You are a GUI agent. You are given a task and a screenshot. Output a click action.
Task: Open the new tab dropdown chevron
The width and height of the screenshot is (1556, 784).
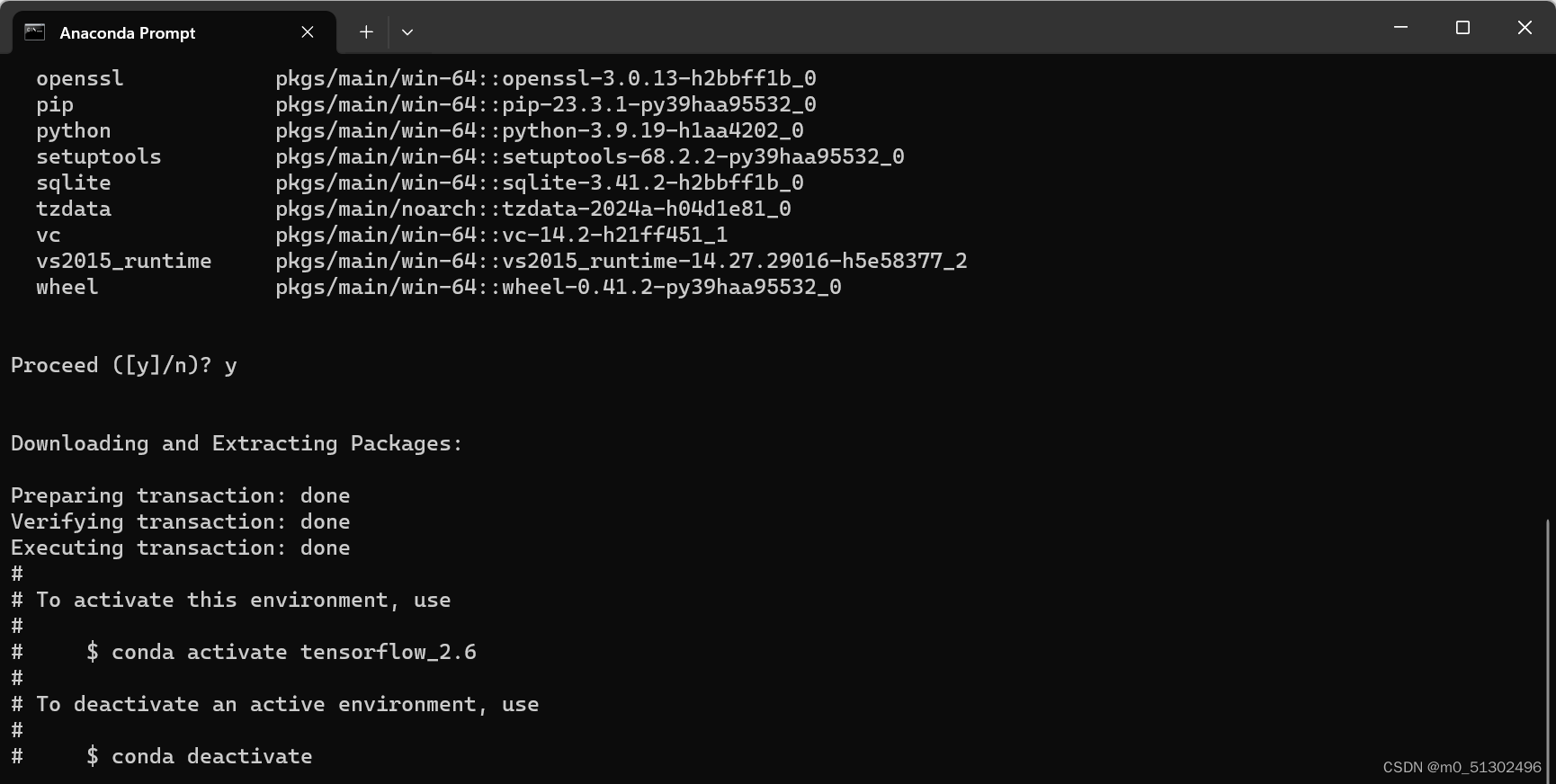tap(407, 31)
